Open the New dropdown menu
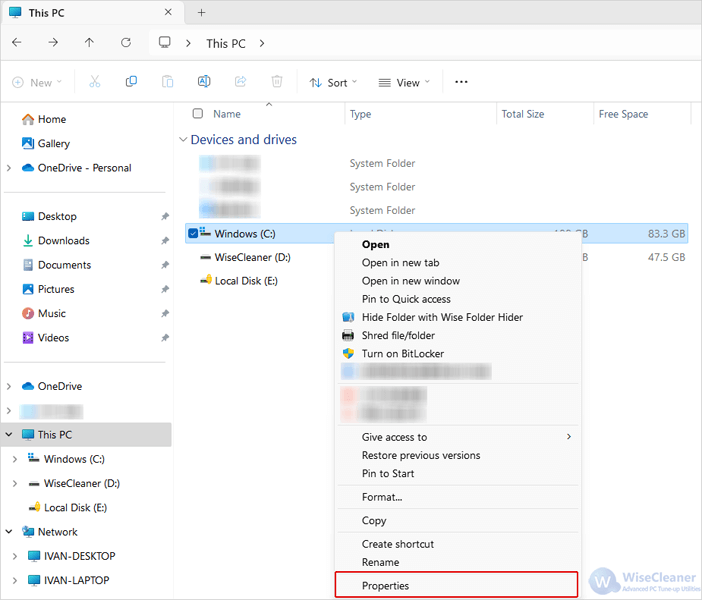The height and width of the screenshot is (600, 702). click(x=37, y=83)
